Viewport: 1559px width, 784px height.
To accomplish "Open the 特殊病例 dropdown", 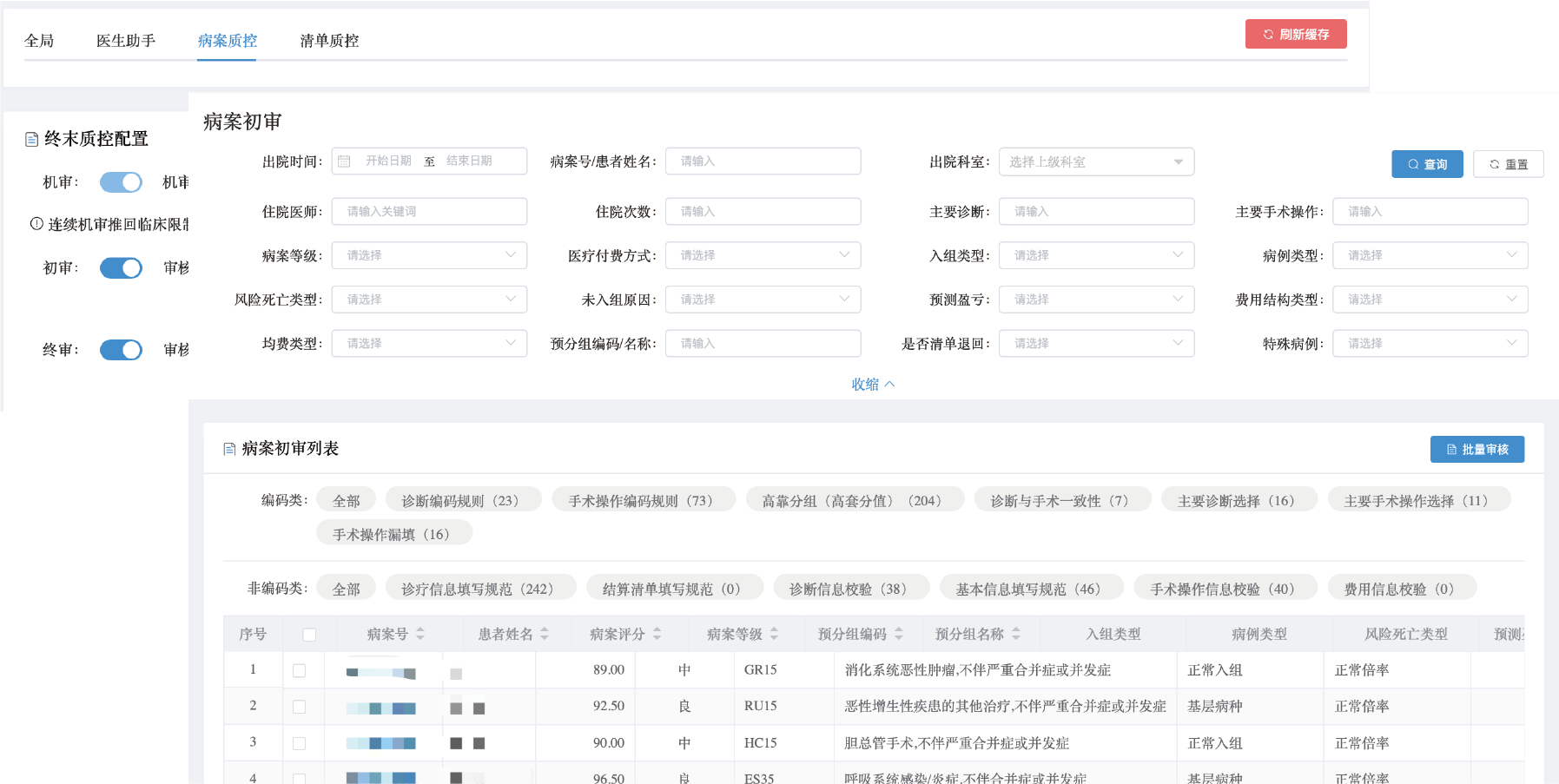I will [x=1430, y=343].
